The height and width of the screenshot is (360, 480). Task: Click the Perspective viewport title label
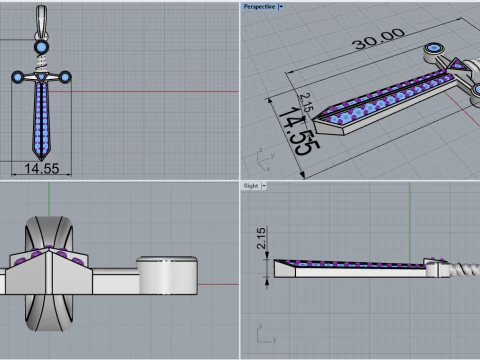pos(259,7)
